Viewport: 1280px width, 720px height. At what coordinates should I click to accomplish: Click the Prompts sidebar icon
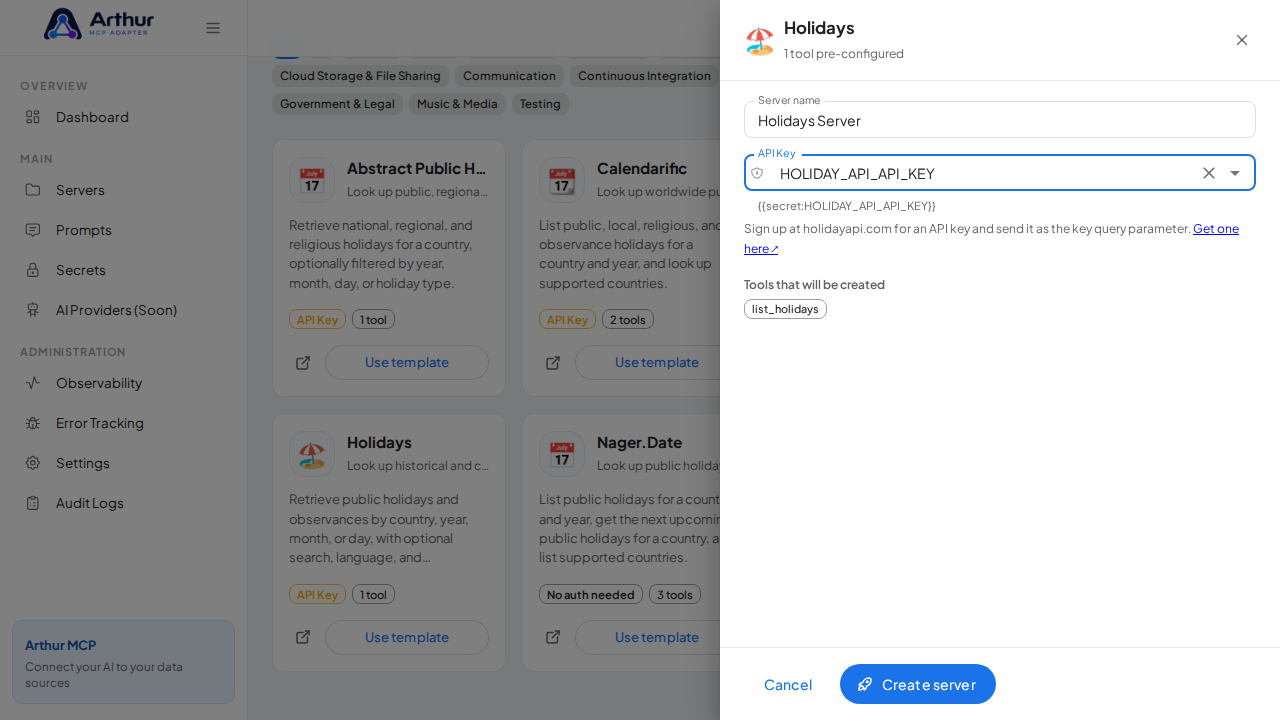(x=33, y=230)
